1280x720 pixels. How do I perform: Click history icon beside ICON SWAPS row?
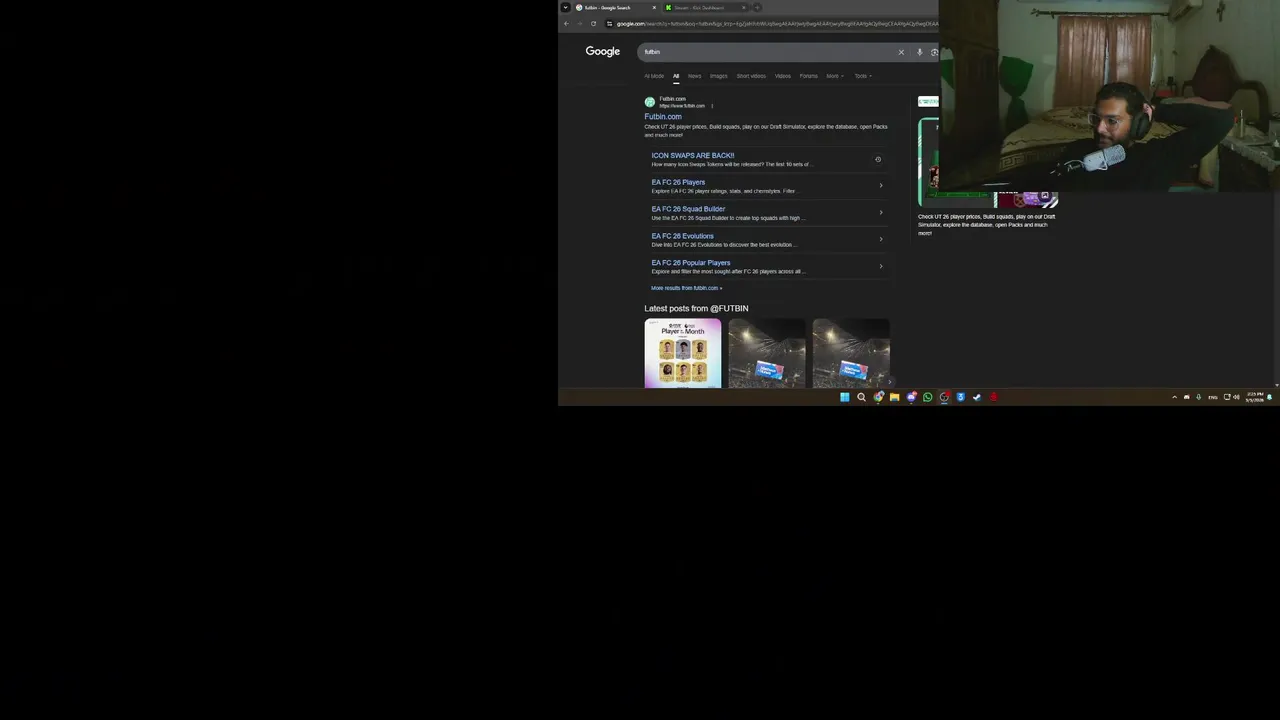coord(878,159)
